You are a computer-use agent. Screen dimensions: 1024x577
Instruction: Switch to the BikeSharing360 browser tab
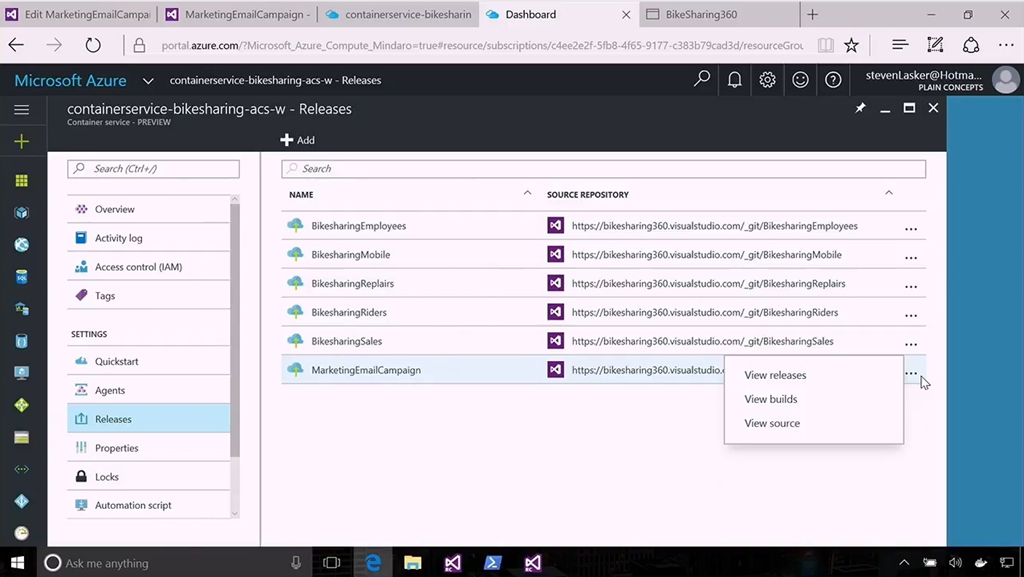tap(701, 15)
